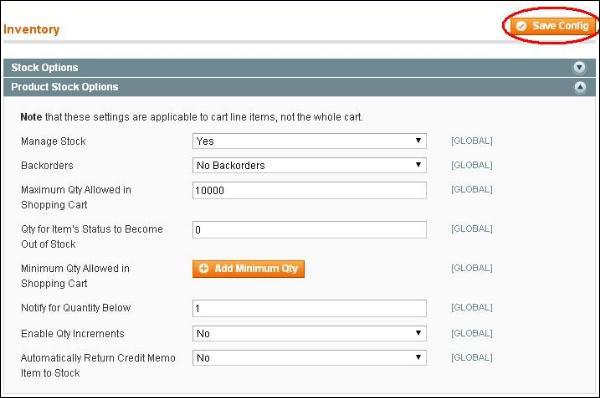
Task: Expand the Stock Options section arrow icon
Action: [579, 67]
